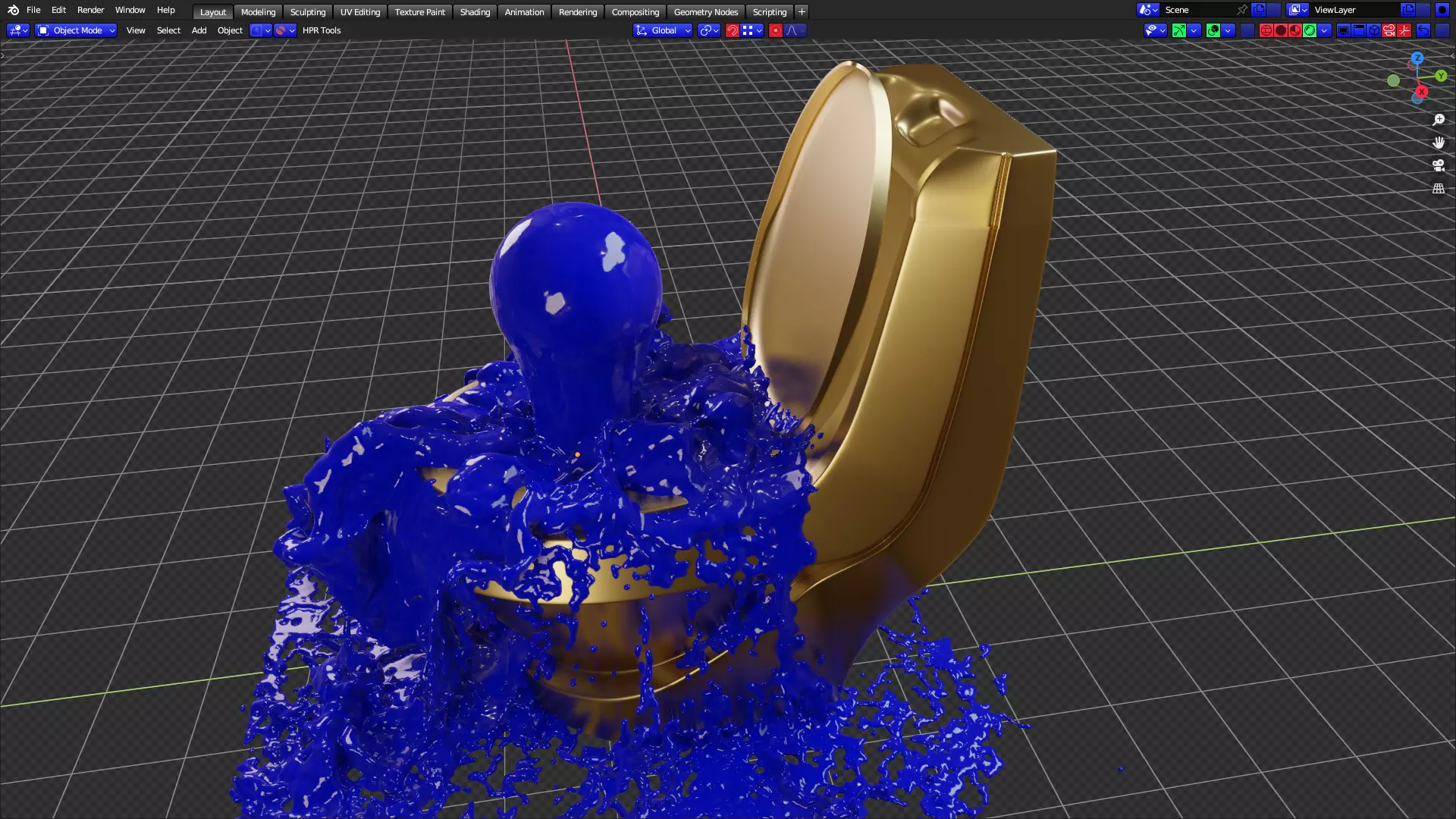Switch to solid viewport shading

tap(1281, 30)
